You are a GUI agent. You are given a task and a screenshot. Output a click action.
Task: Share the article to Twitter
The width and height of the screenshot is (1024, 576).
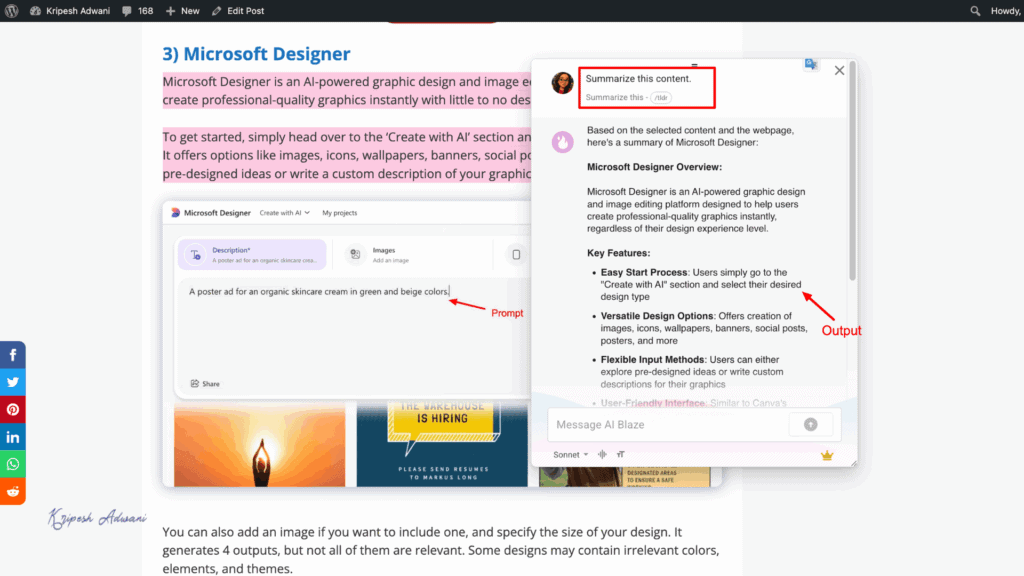[x=12, y=382]
